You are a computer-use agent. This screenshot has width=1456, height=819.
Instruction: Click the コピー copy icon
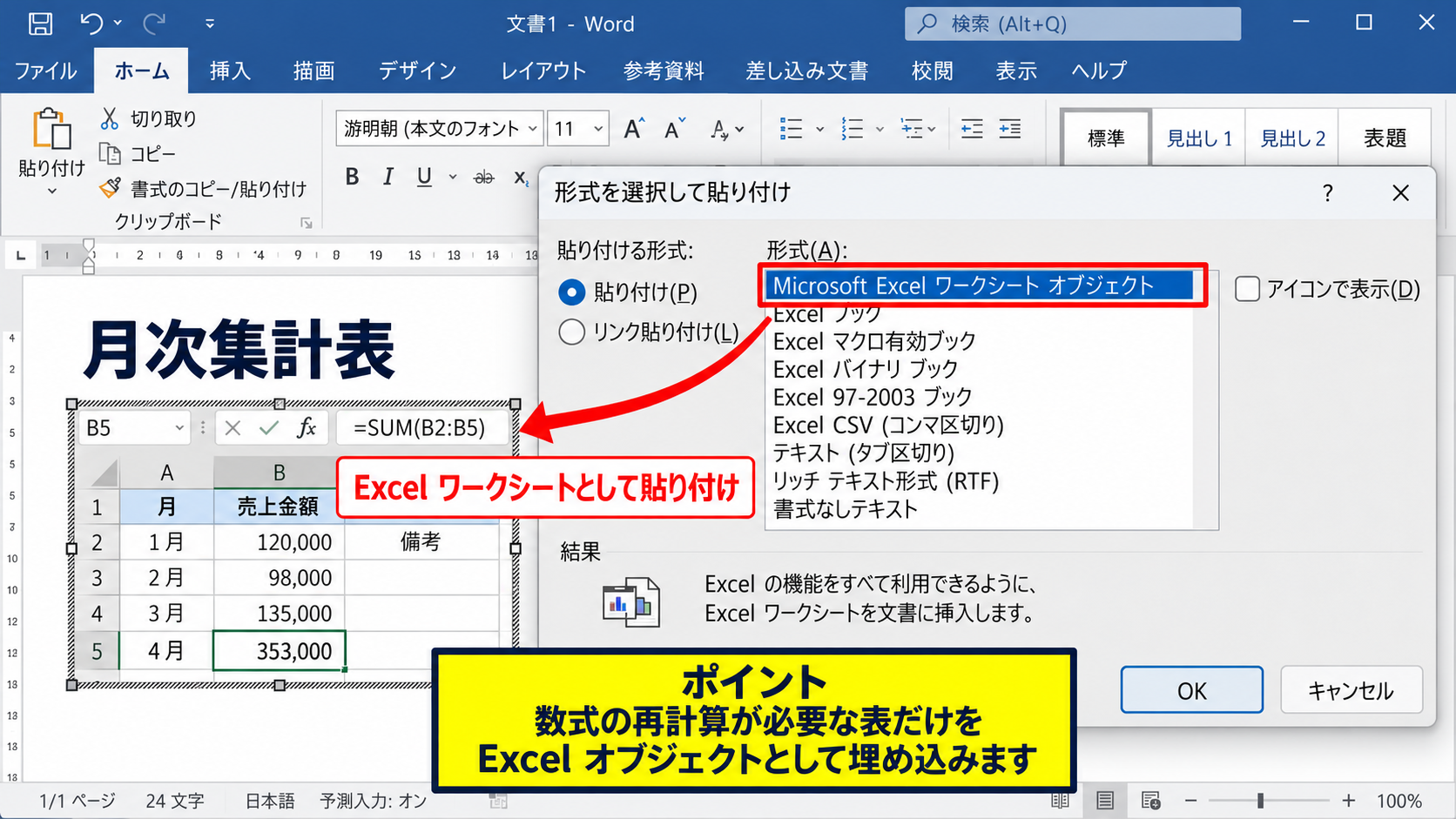point(110,154)
